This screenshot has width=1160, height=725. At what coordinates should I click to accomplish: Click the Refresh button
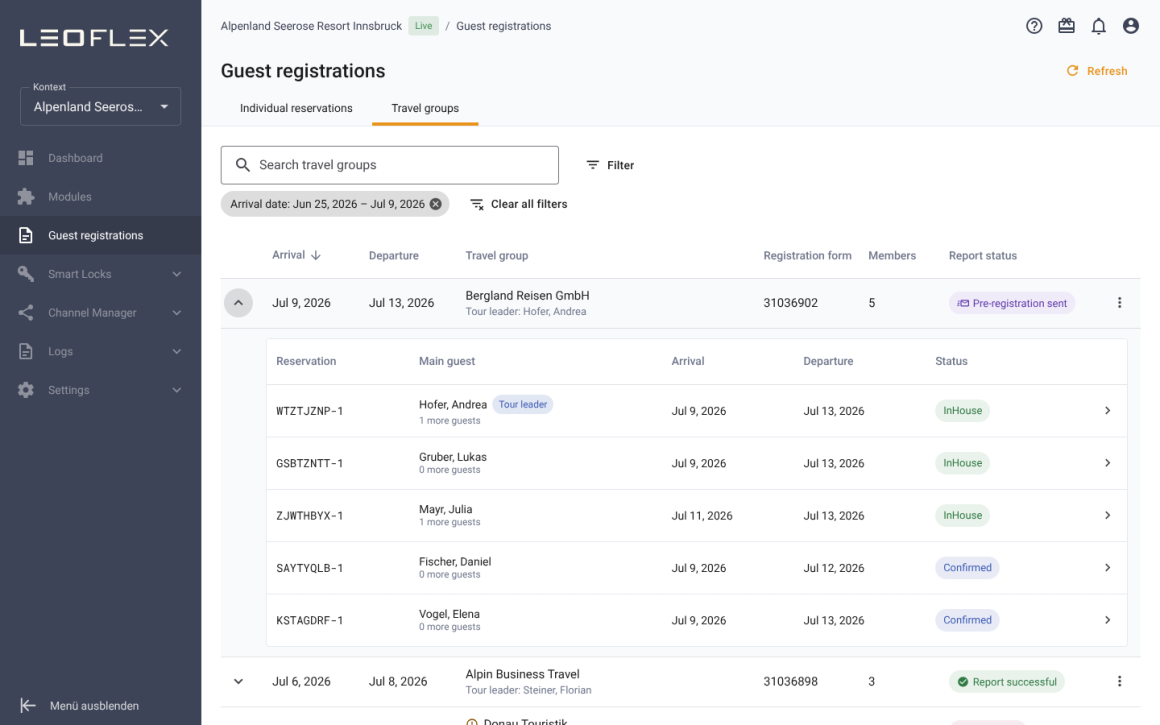click(1096, 71)
